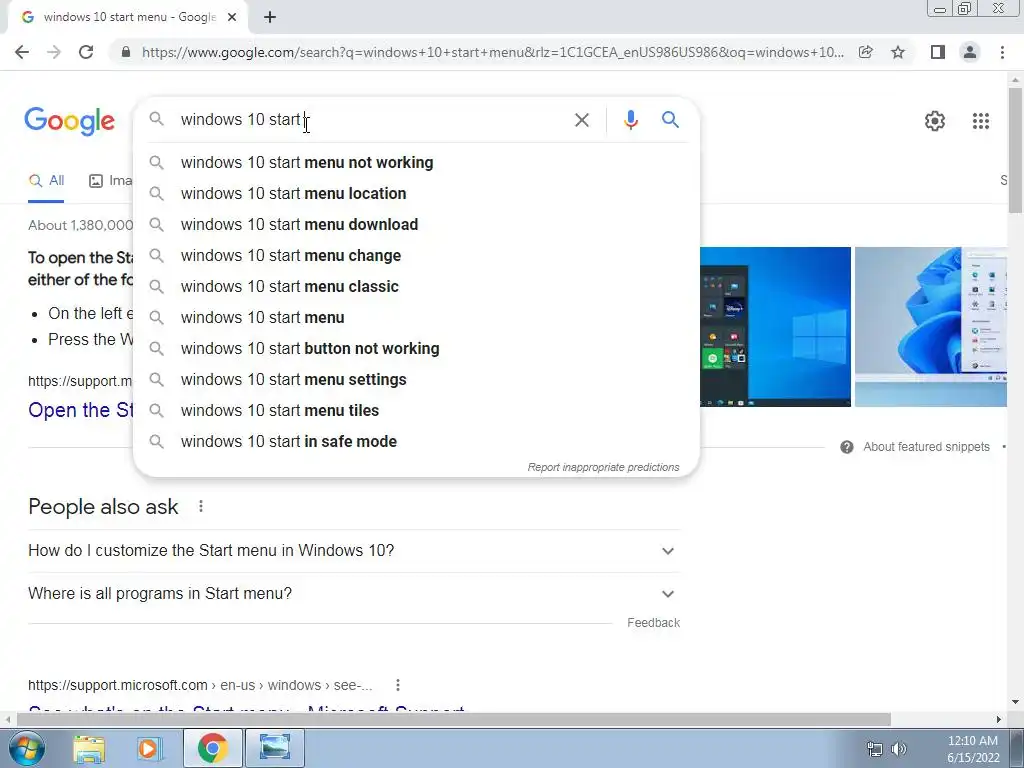This screenshot has width=1024, height=768.
Task: Click the taskbar clock showing 12:10 AM
Action: point(972,749)
